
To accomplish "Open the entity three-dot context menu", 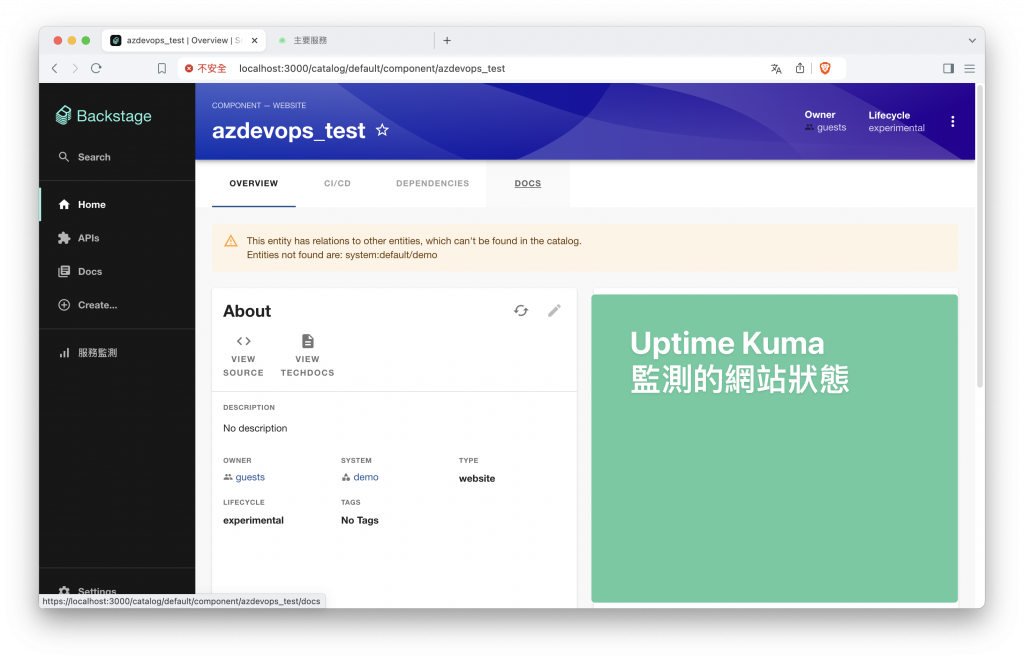I will click(x=952, y=121).
